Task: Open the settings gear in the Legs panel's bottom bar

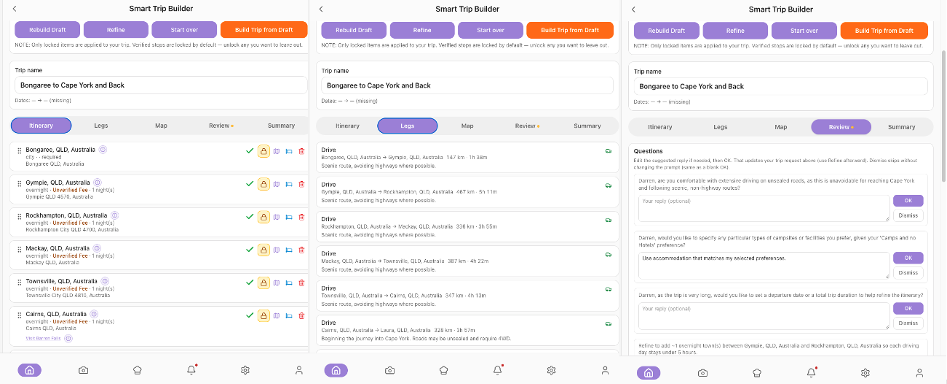Action: (x=551, y=370)
